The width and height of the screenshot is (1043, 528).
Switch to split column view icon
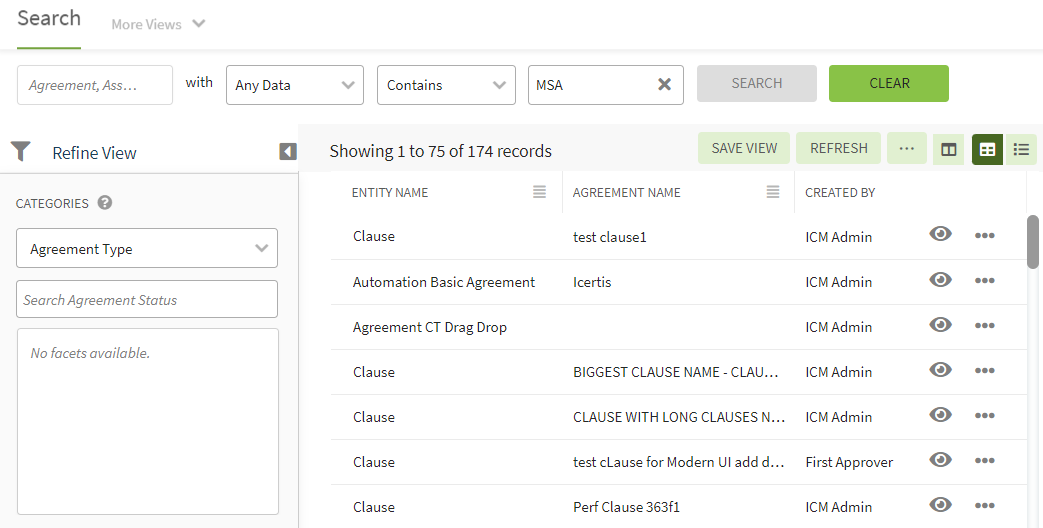948,149
